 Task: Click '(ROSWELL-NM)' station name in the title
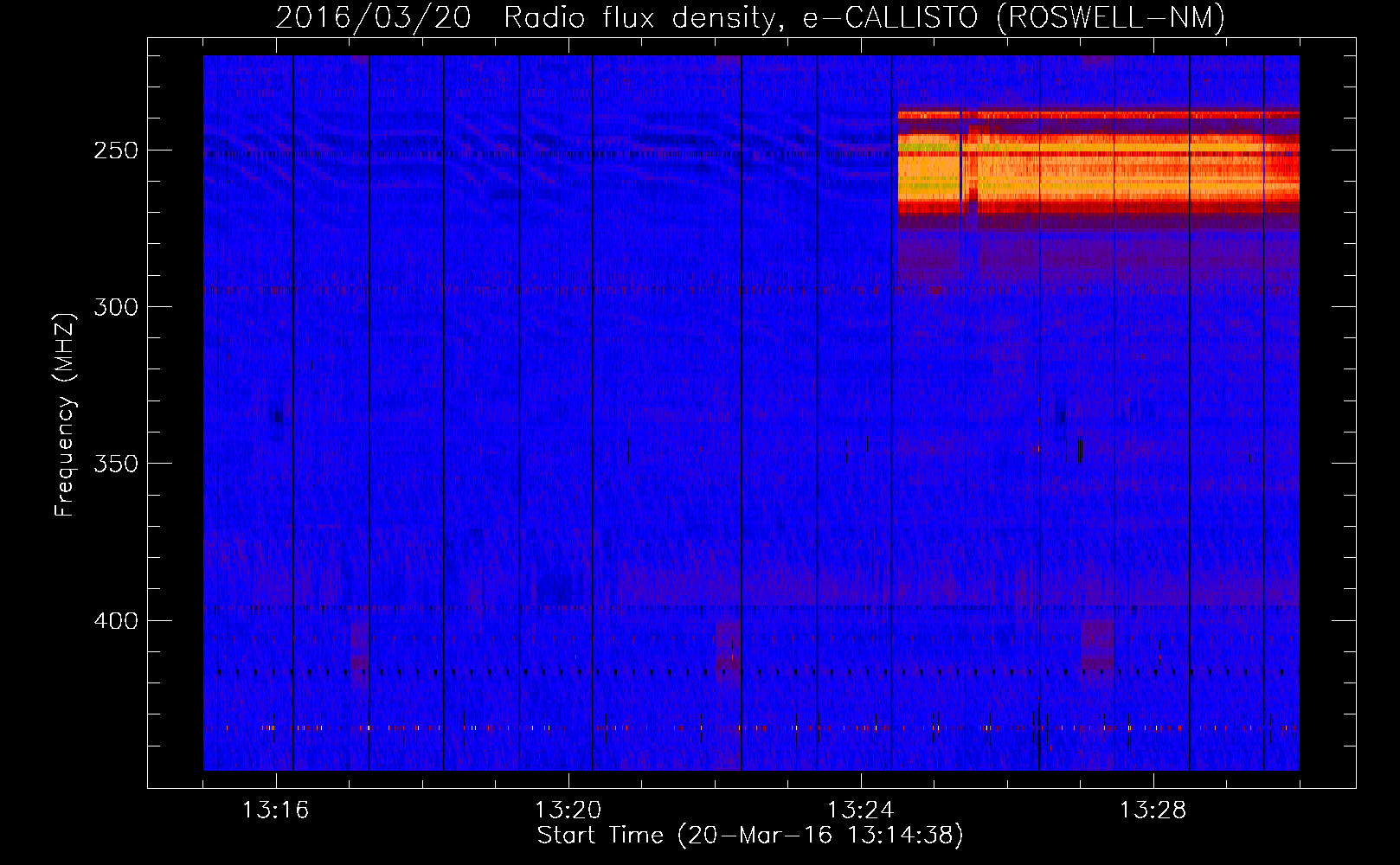(x=1110, y=17)
